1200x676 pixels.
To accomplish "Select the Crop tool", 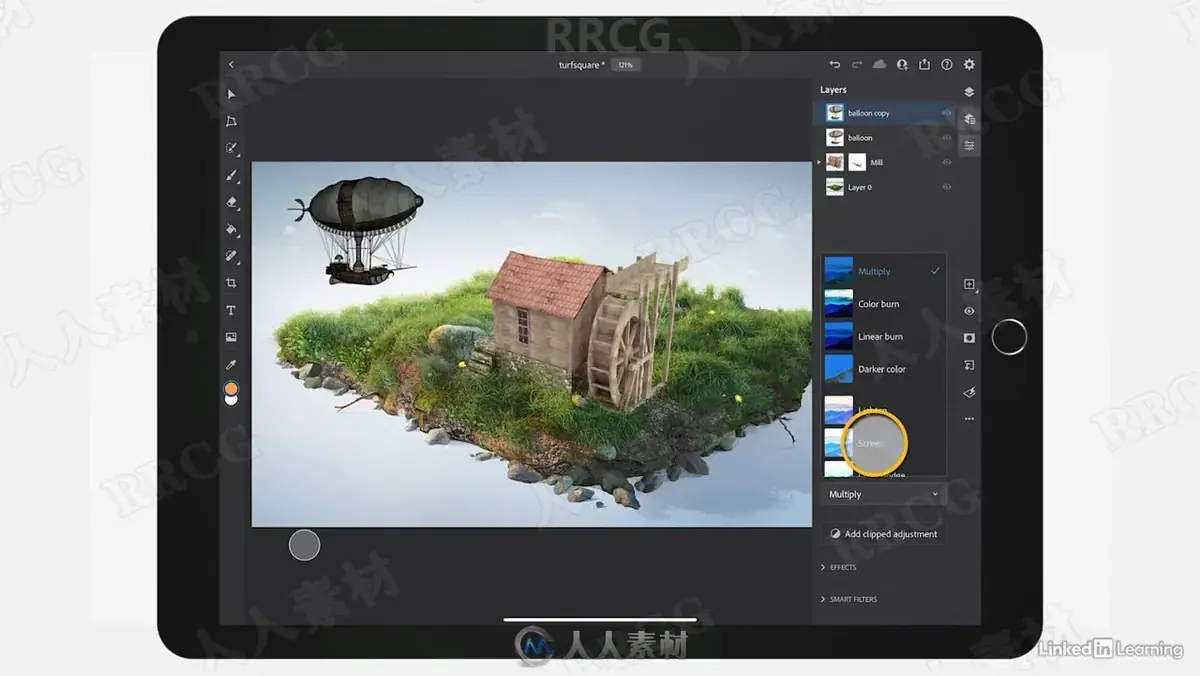I will point(231,283).
